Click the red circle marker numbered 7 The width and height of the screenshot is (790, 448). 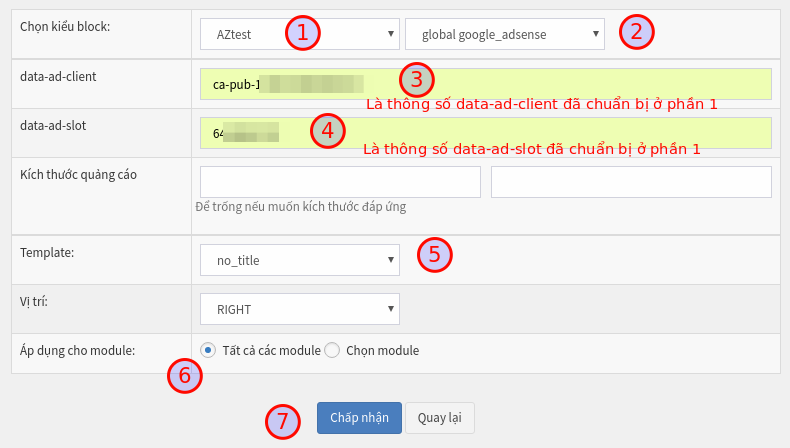(x=283, y=421)
